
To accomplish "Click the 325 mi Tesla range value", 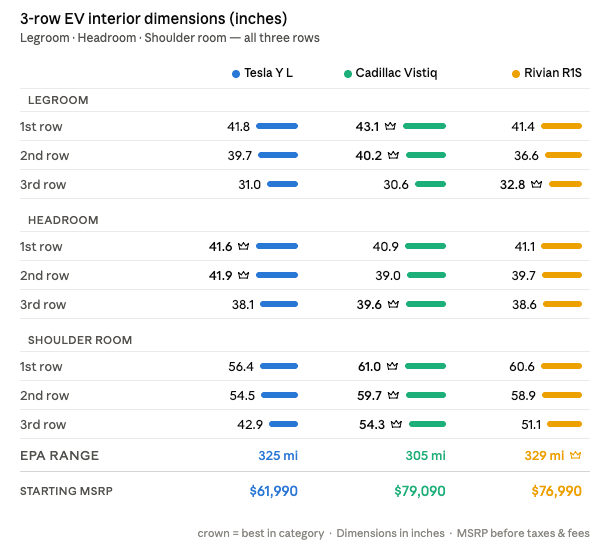I will [278, 455].
